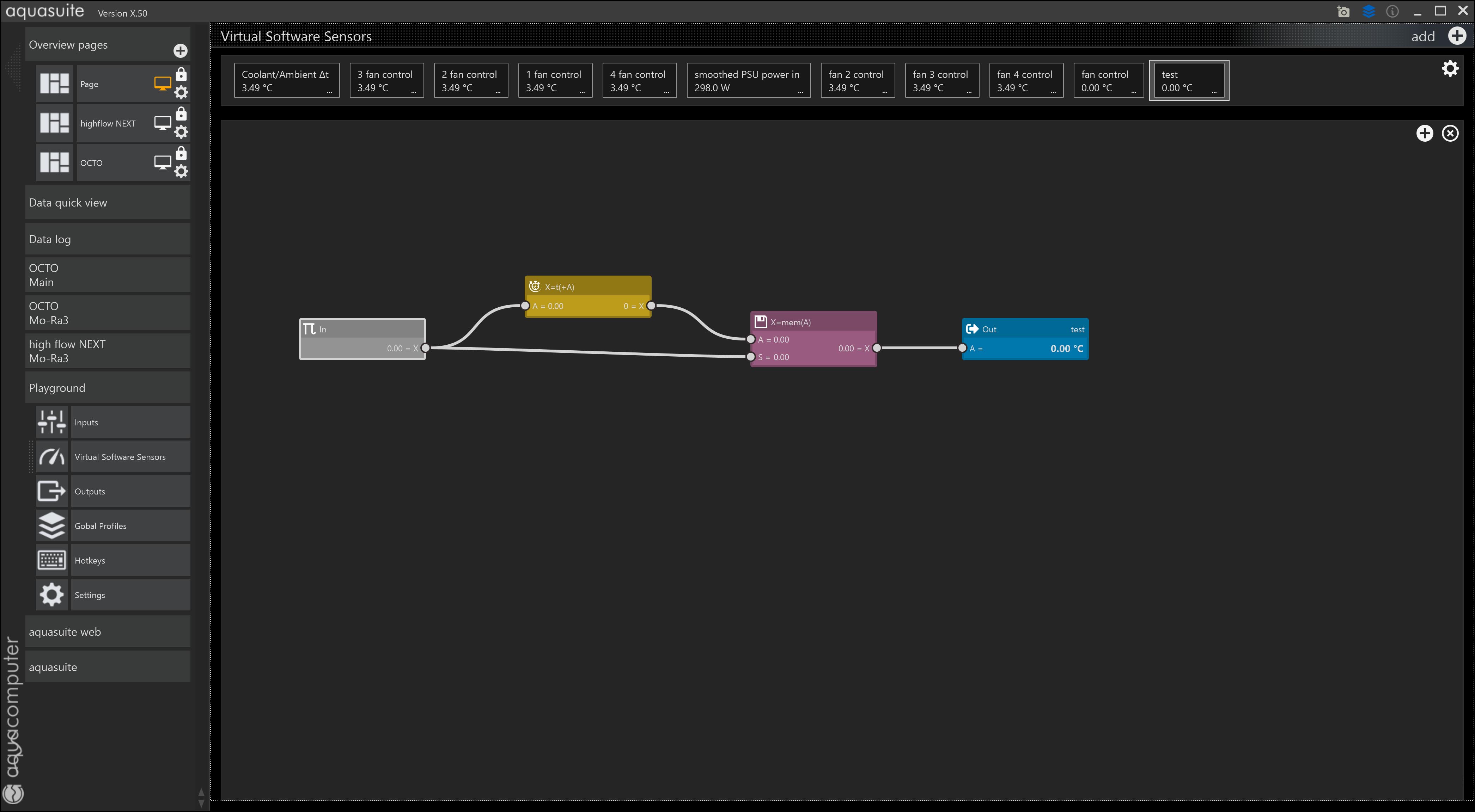The image size is (1475, 812).
Task: Select the X=mem(A) memory node
Action: point(813,322)
